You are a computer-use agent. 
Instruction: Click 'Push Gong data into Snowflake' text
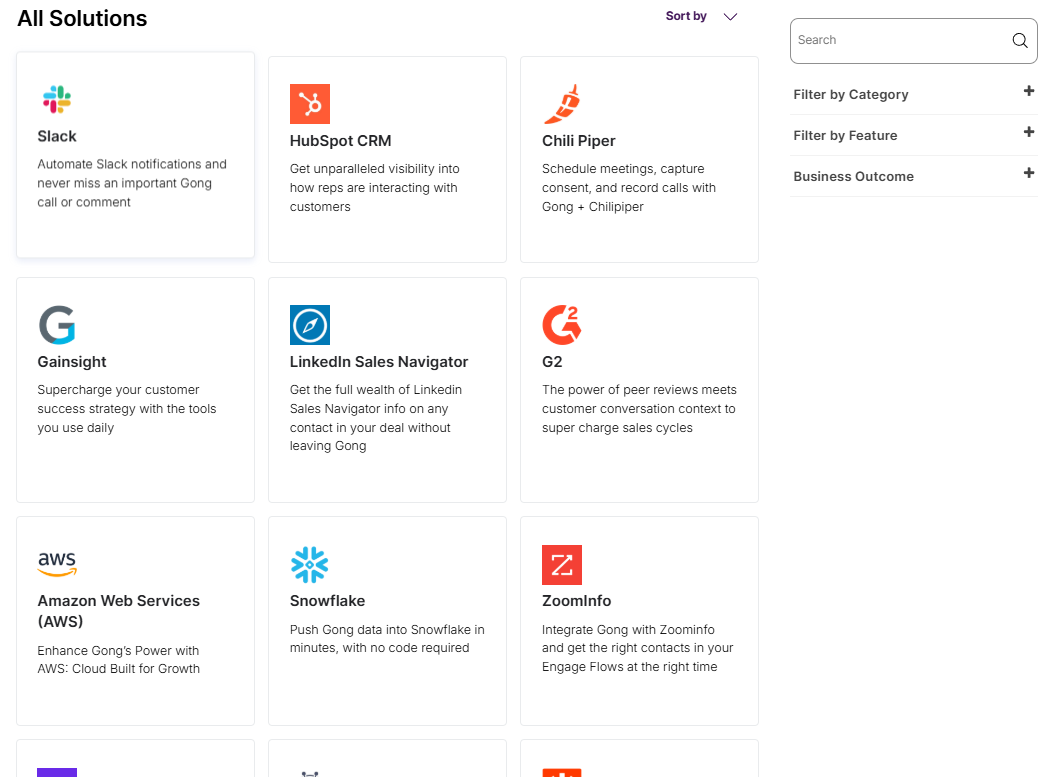point(387,639)
